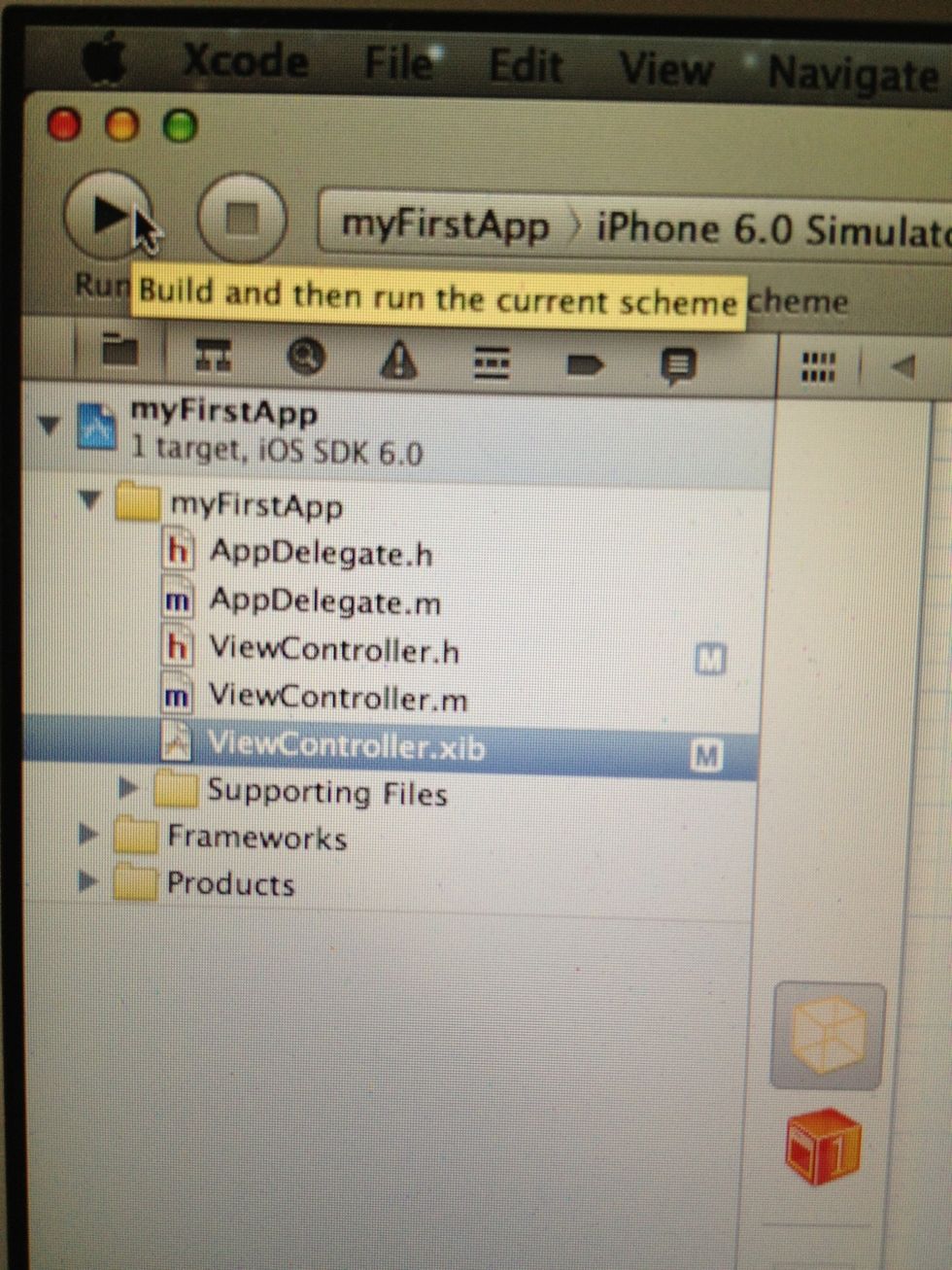Viewport: 952px width, 1270px height.
Task: Click the back navigation arrow
Action: 901,366
